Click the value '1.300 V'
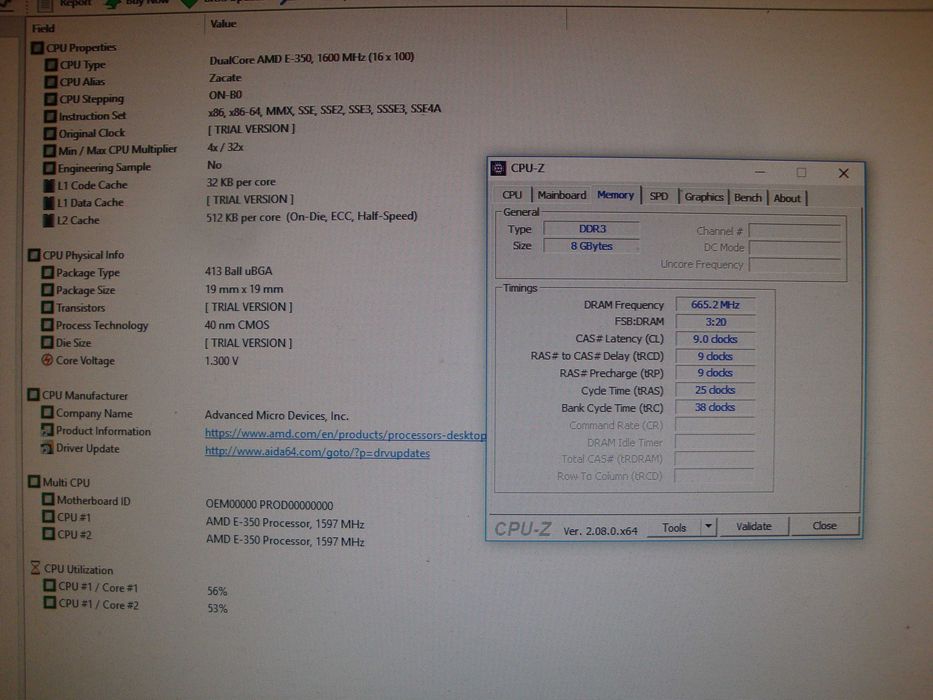 point(221,361)
